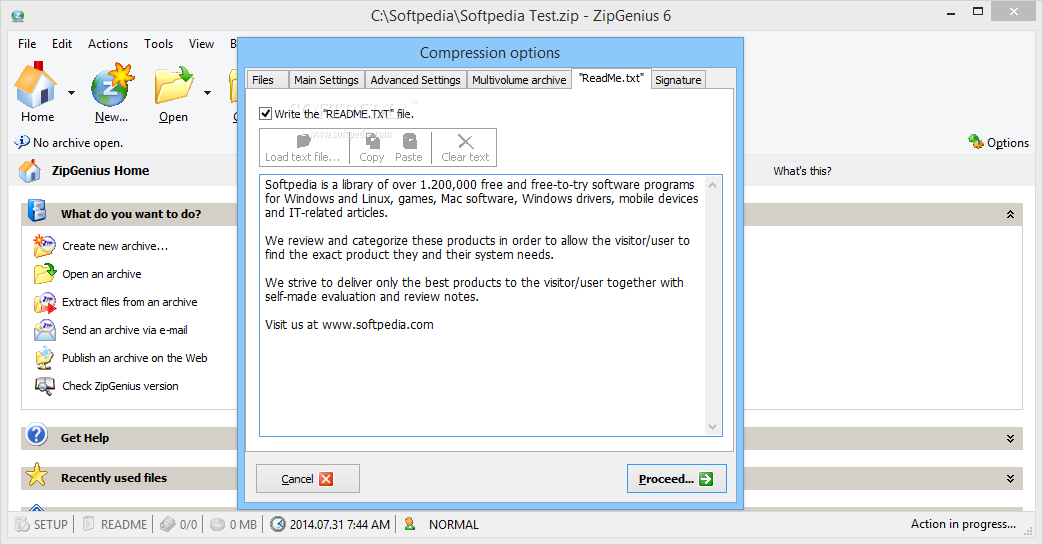The image size is (1043, 545).
Task: Click the Proceed button
Action: click(676, 478)
